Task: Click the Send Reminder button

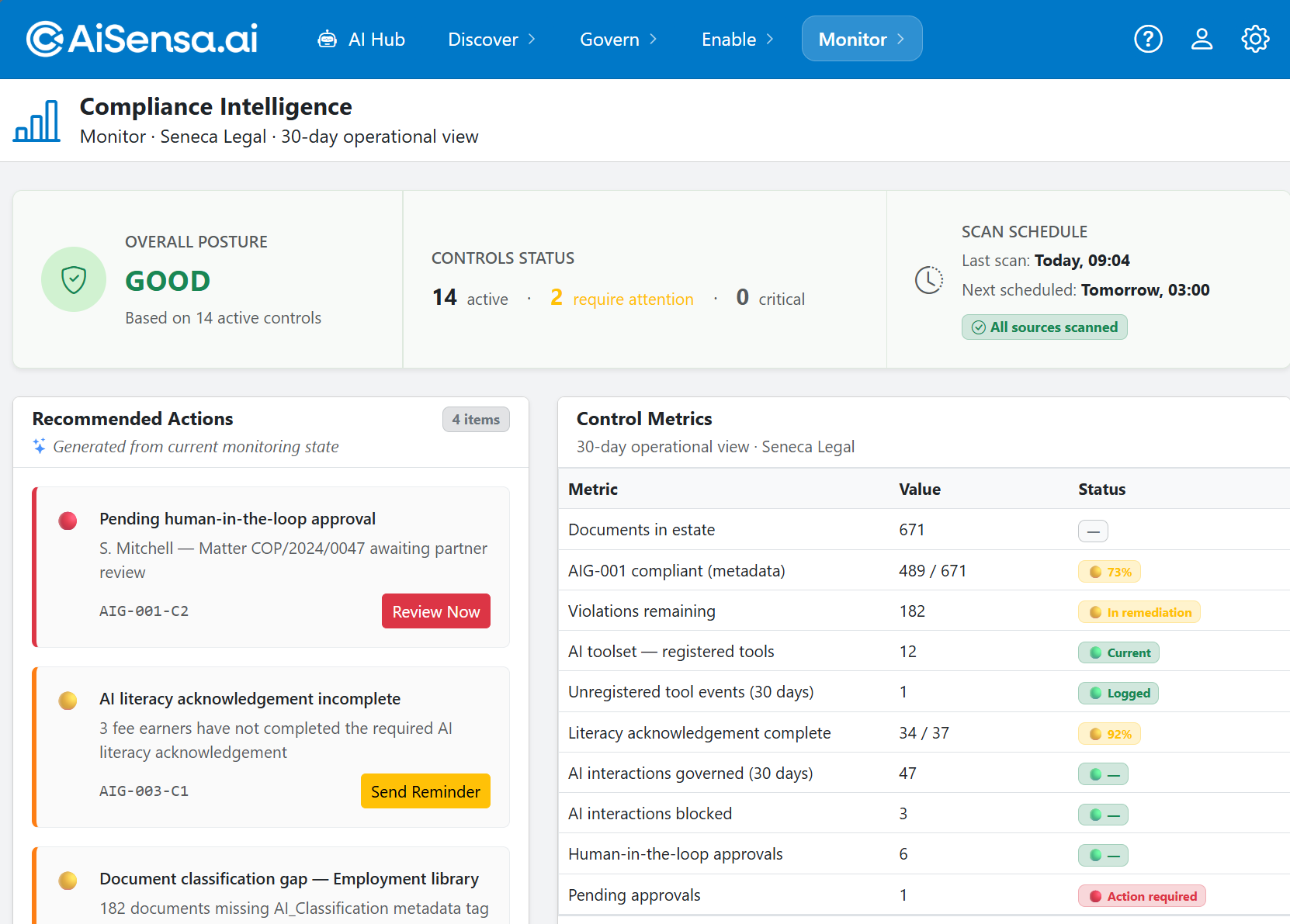Action: pos(425,791)
